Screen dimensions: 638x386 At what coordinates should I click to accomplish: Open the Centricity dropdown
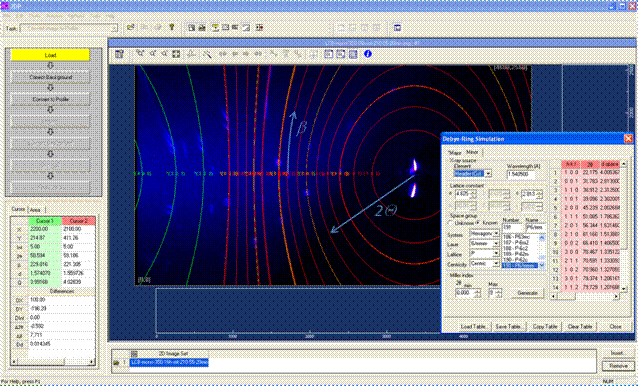496,264
